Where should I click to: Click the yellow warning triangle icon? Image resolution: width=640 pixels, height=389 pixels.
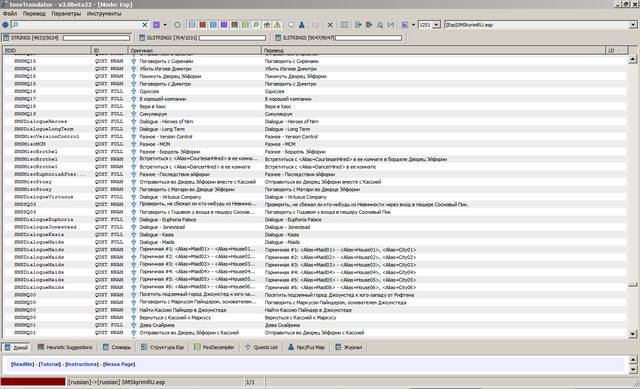[x=277, y=25]
